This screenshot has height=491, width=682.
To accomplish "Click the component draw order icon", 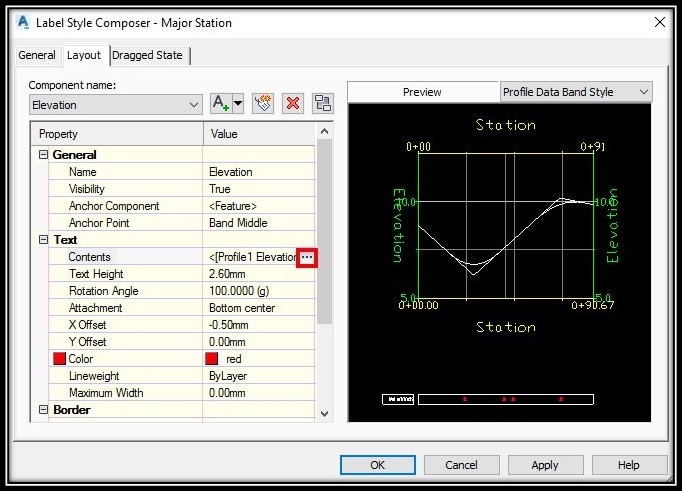I will click(x=323, y=104).
